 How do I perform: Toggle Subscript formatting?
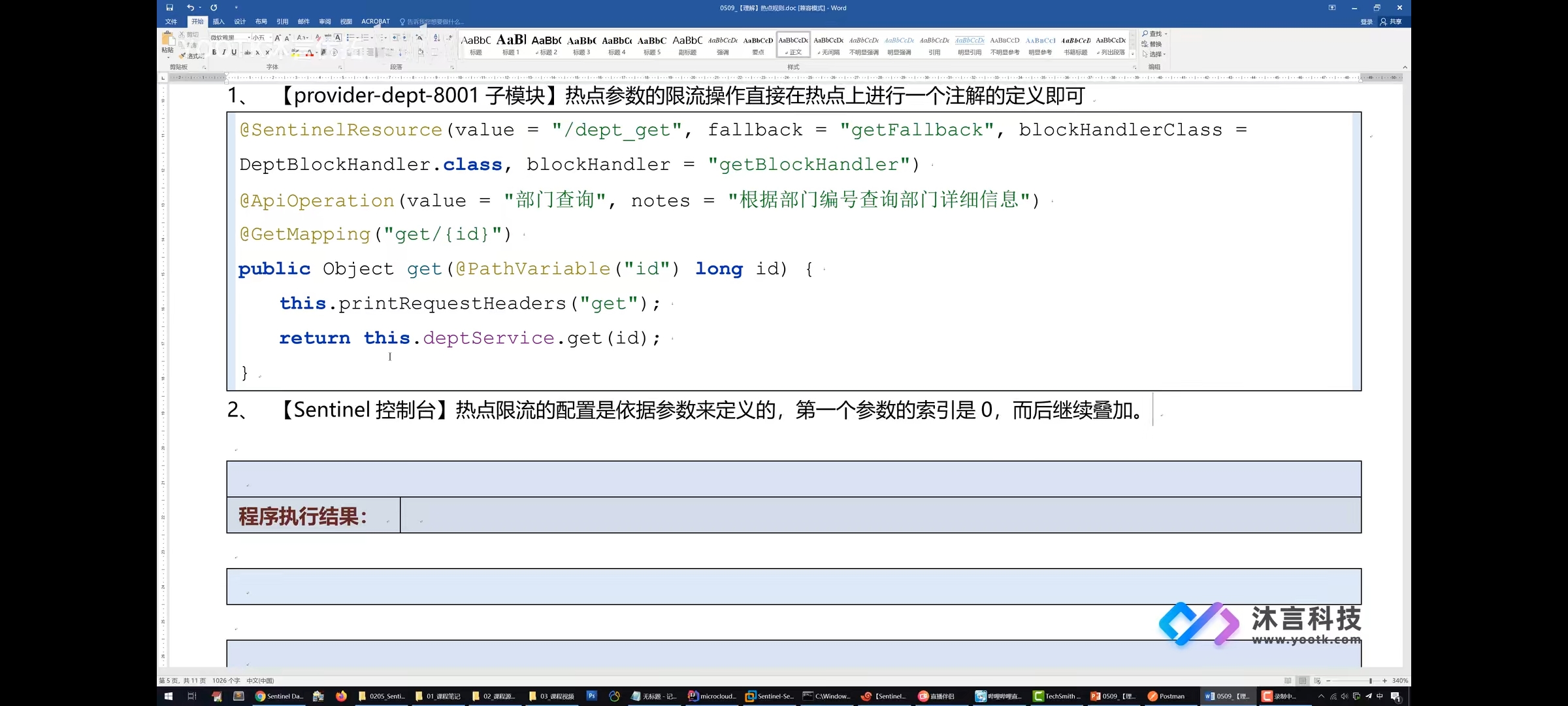point(257,52)
